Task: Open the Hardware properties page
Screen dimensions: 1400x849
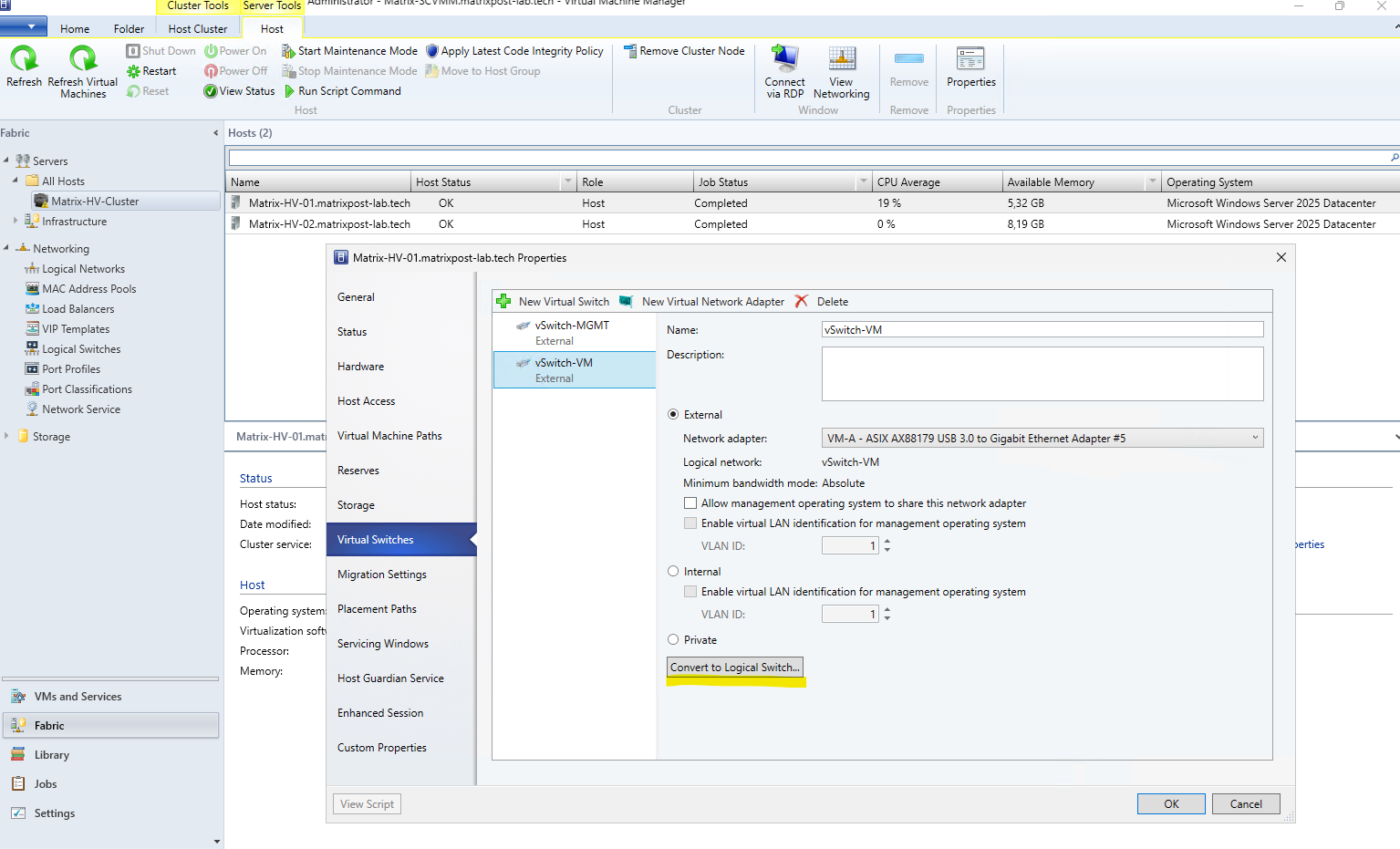Action: pos(361,367)
